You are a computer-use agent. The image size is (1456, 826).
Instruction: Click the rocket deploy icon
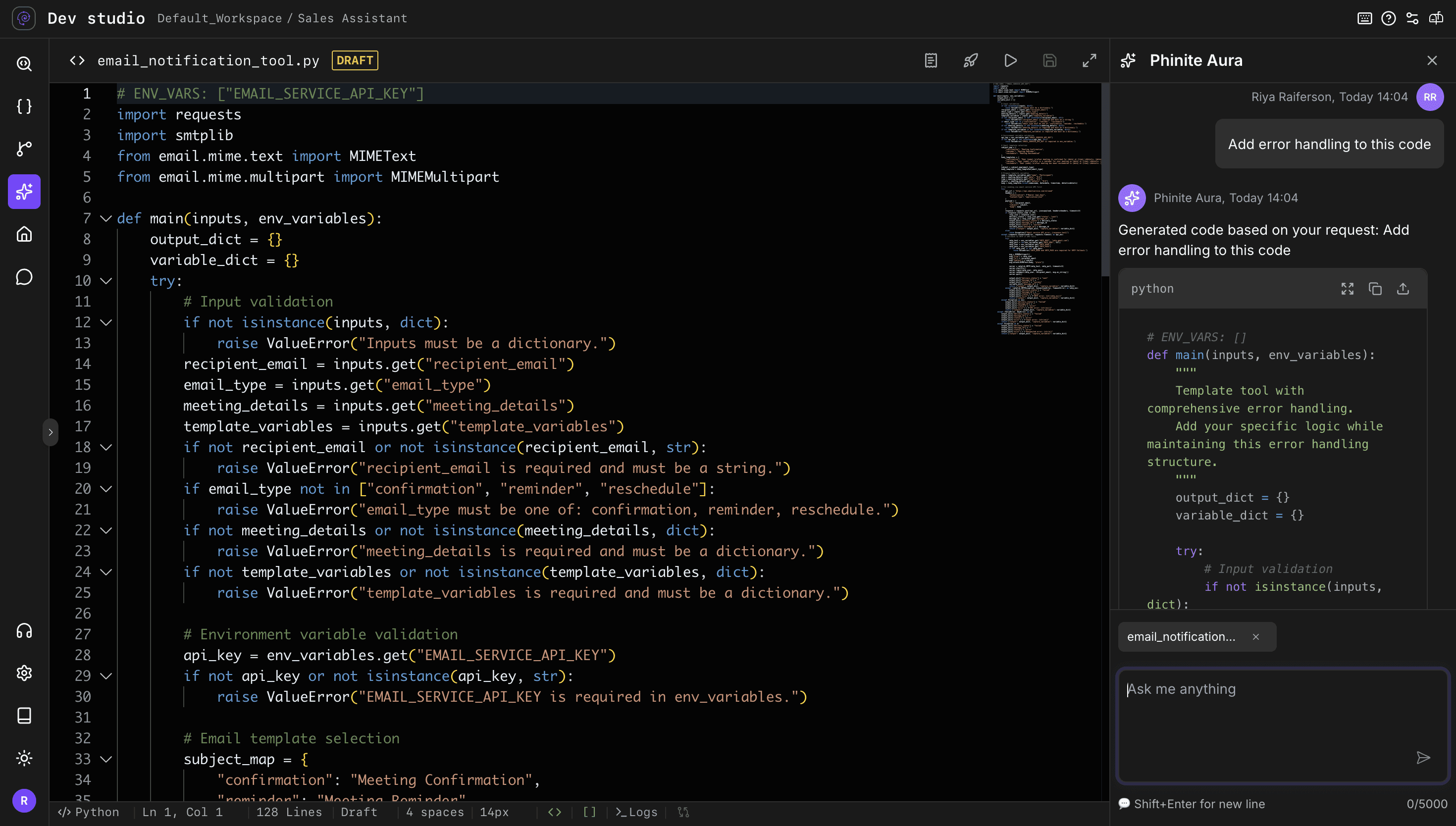[971, 61]
